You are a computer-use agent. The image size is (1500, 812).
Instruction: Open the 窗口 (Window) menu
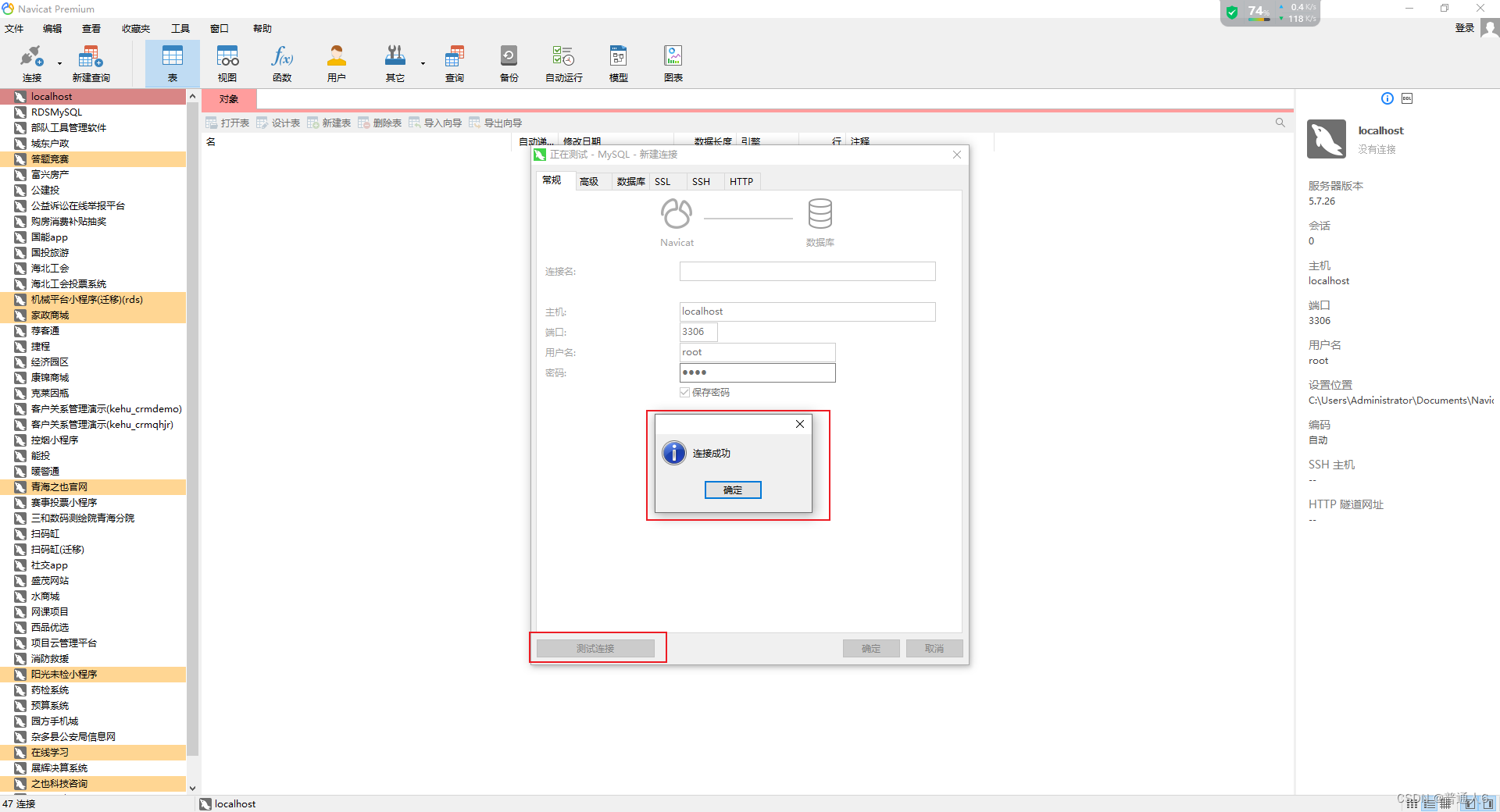point(220,29)
